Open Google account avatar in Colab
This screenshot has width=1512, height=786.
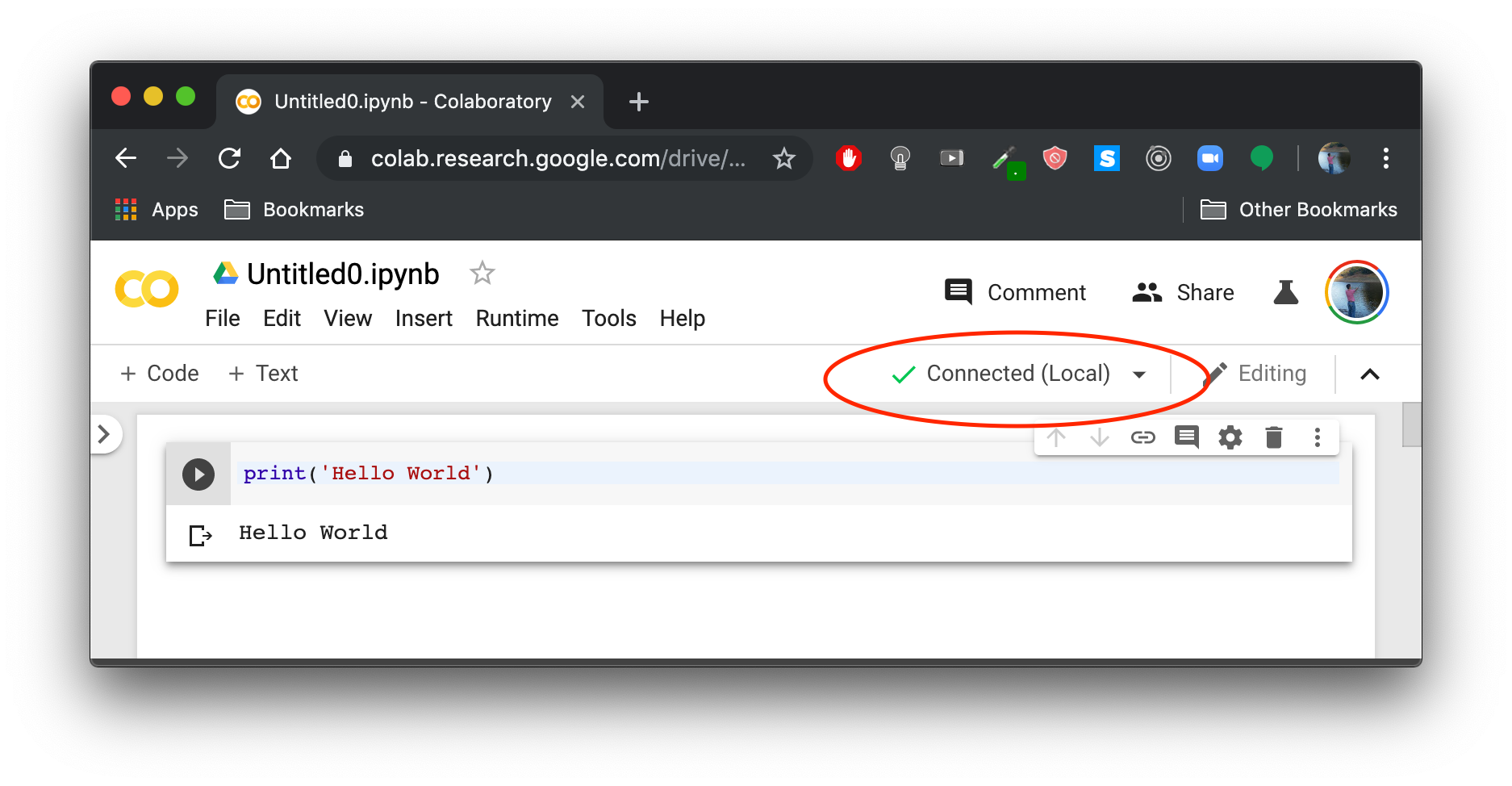tap(1356, 292)
